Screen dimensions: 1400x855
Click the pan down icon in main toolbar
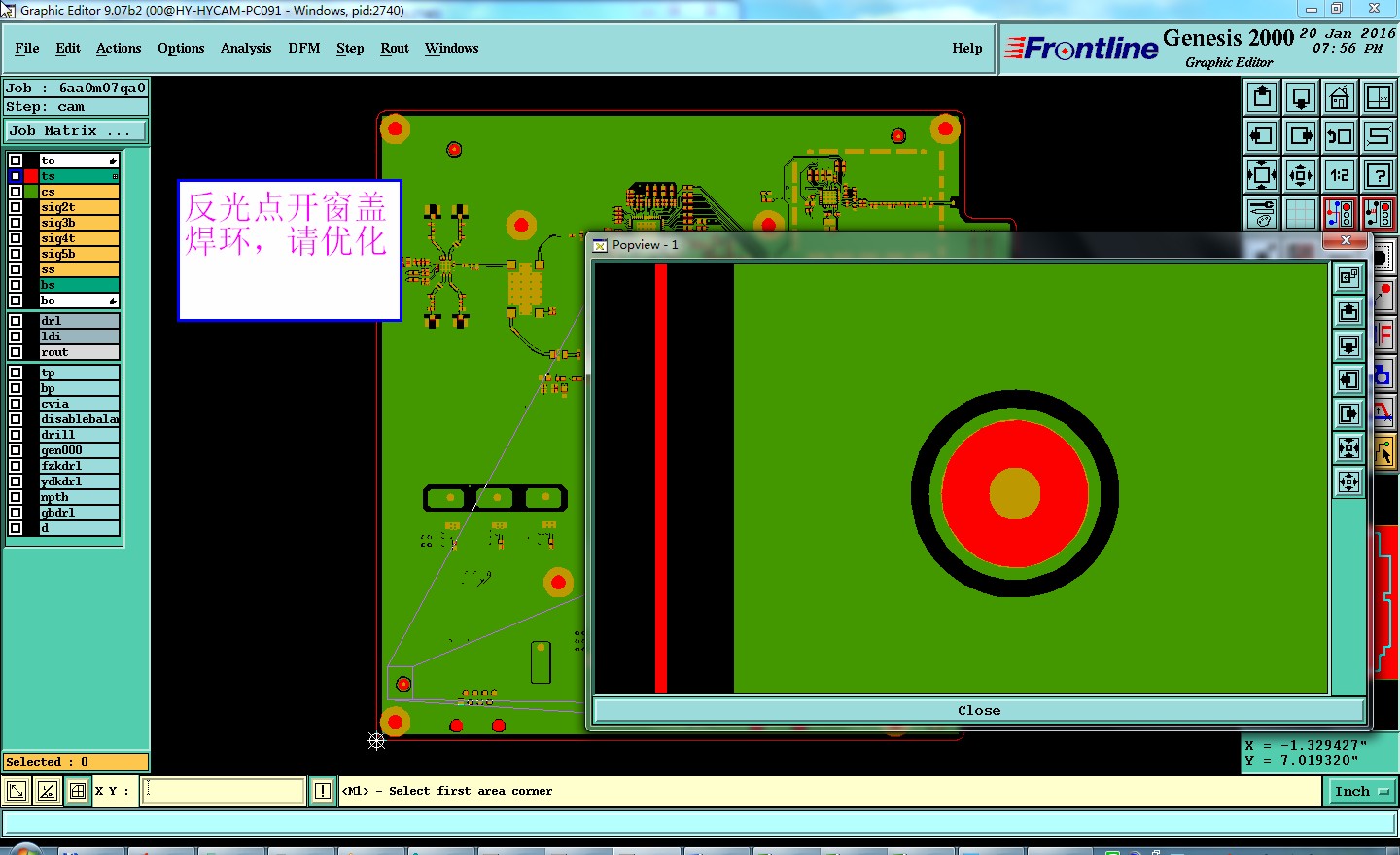(x=1301, y=97)
